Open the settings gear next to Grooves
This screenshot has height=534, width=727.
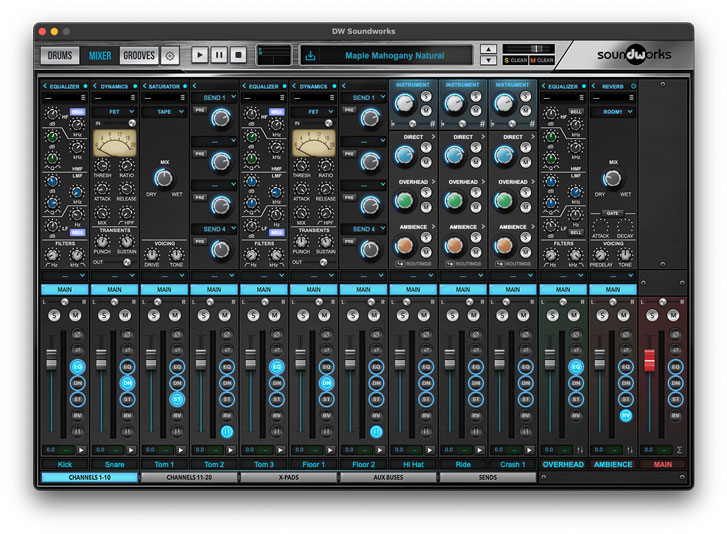click(x=170, y=56)
